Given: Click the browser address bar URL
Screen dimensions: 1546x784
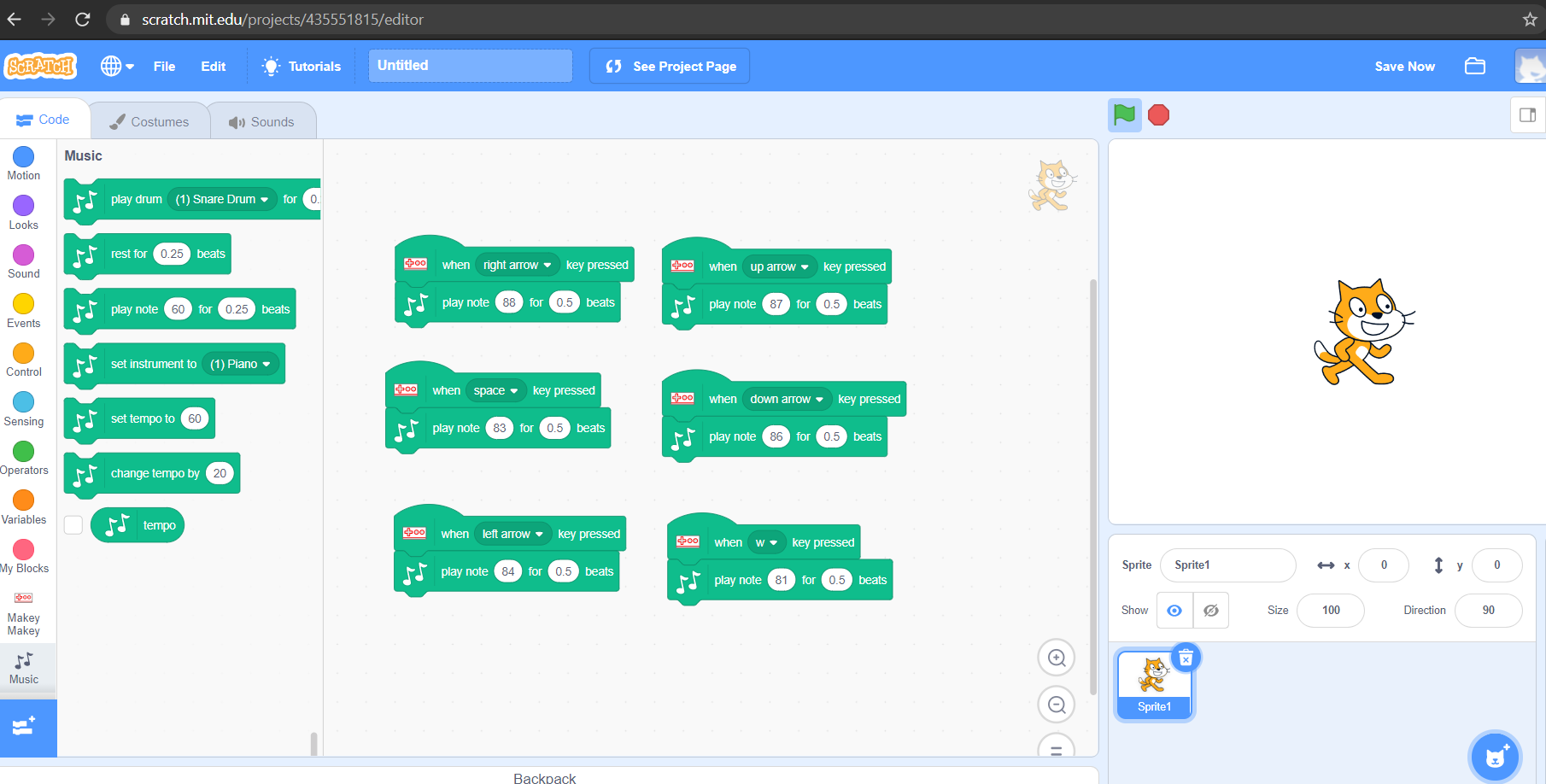Looking at the screenshot, I should pos(283,19).
